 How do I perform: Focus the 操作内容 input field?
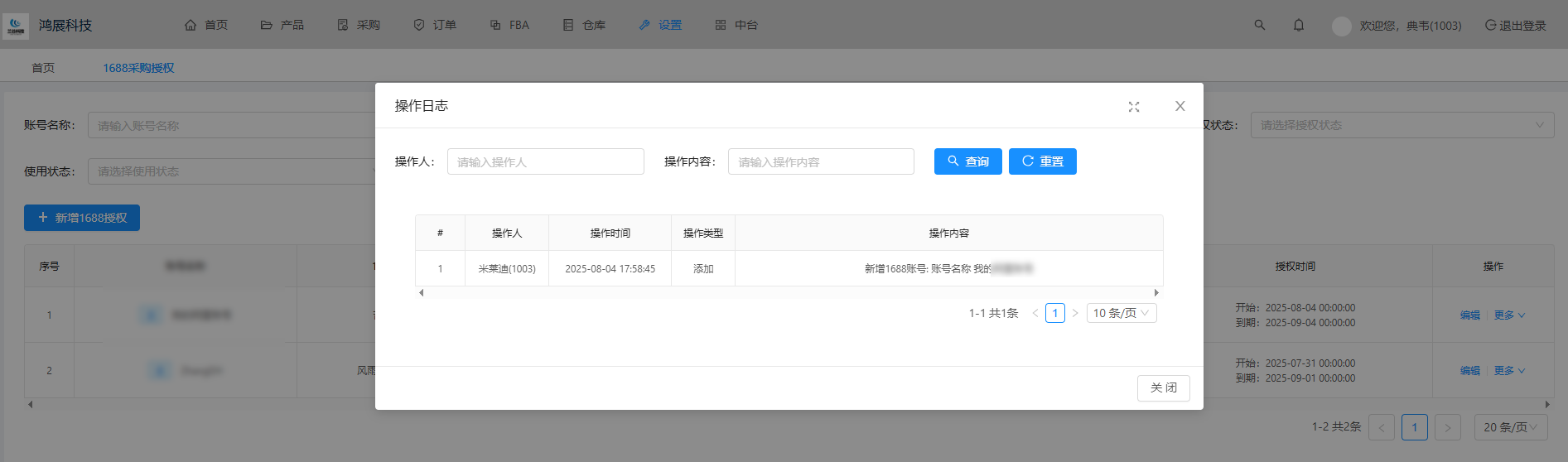[x=820, y=161]
